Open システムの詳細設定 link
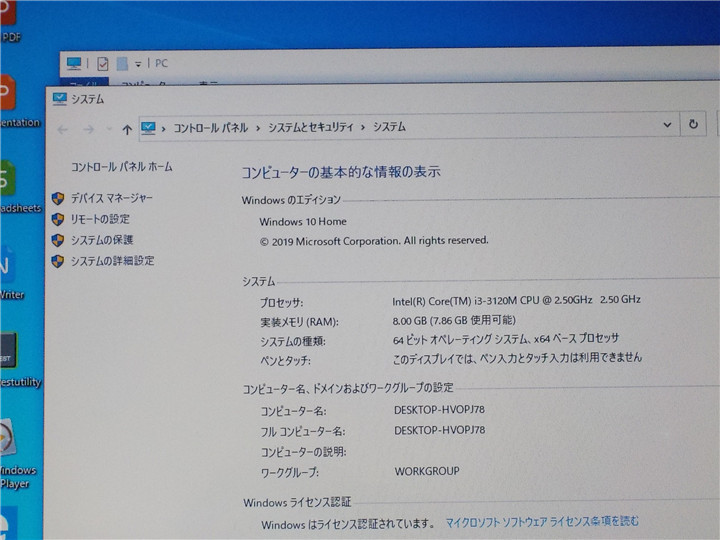The width and height of the screenshot is (720, 540). [112, 261]
